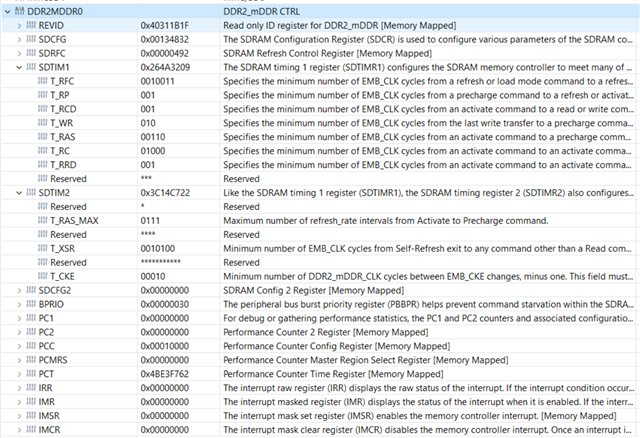Expand the SDCFG2 register

pos(19,290)
